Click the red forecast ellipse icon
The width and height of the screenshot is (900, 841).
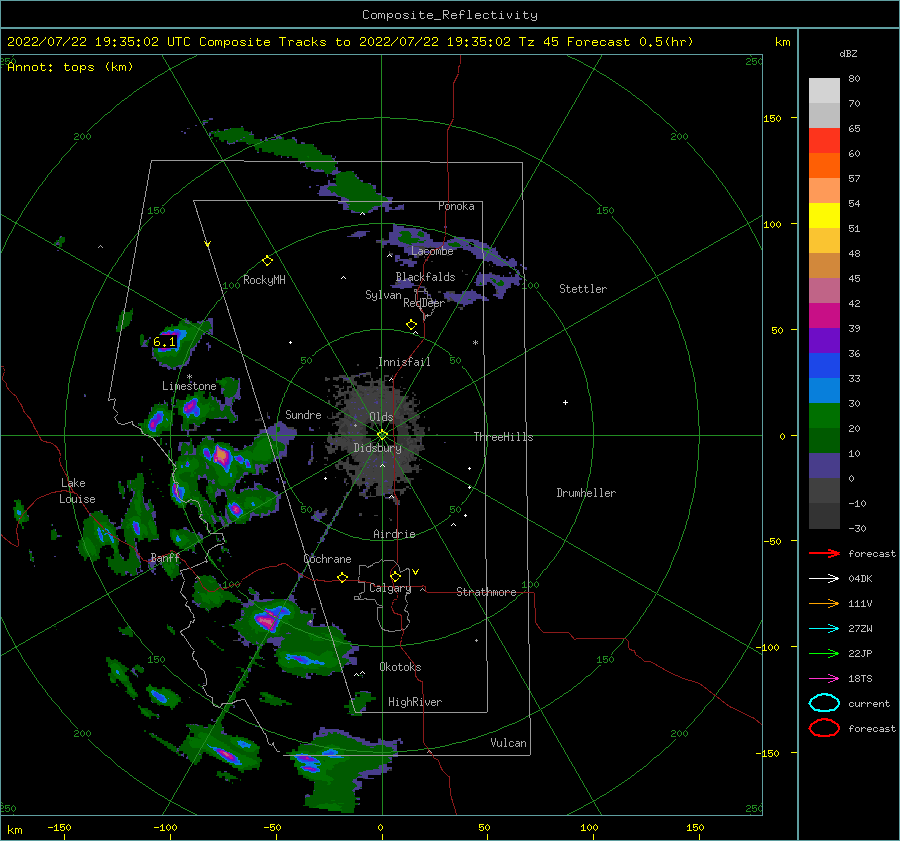[824, 728]
